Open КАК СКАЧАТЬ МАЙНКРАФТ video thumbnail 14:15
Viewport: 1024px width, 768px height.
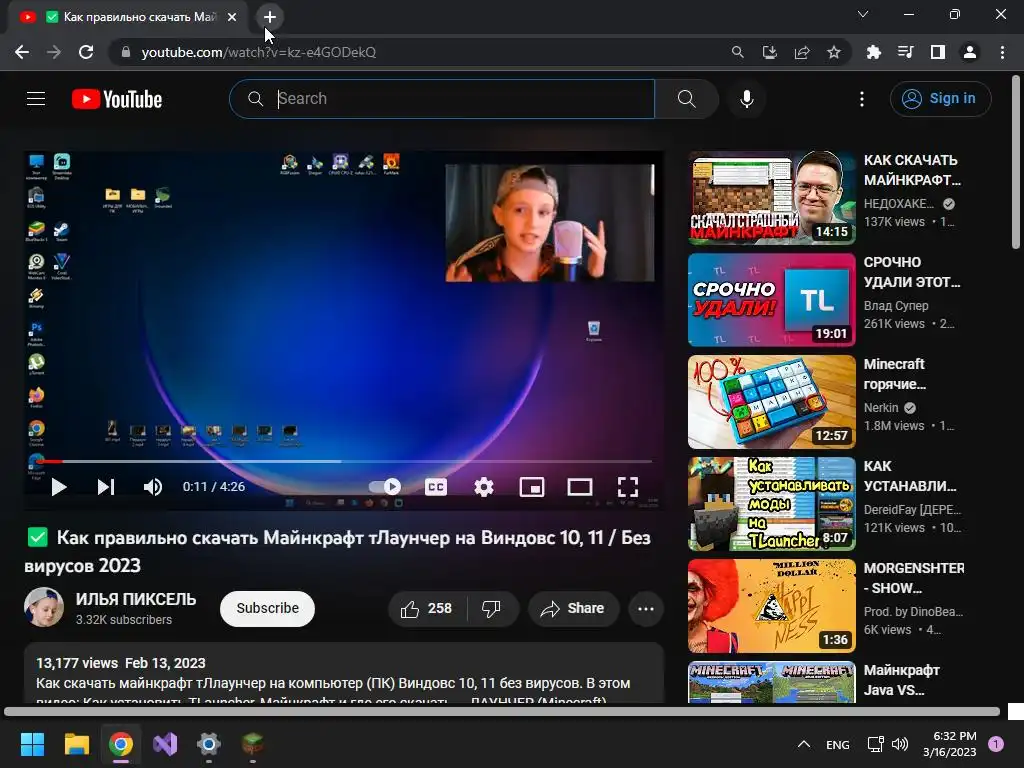click(x=772, y=198)
